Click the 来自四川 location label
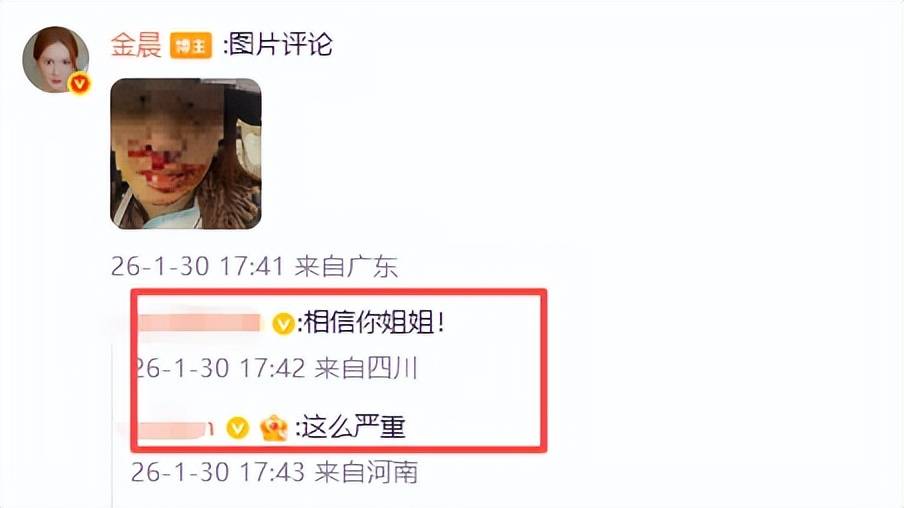 [366, 368]
